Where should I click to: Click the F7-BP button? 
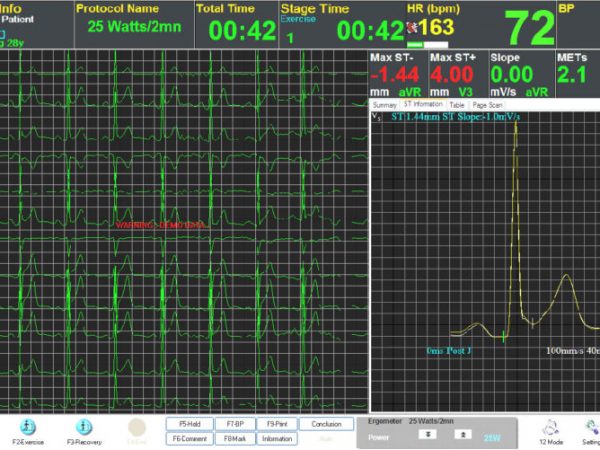tap(234, 424)
